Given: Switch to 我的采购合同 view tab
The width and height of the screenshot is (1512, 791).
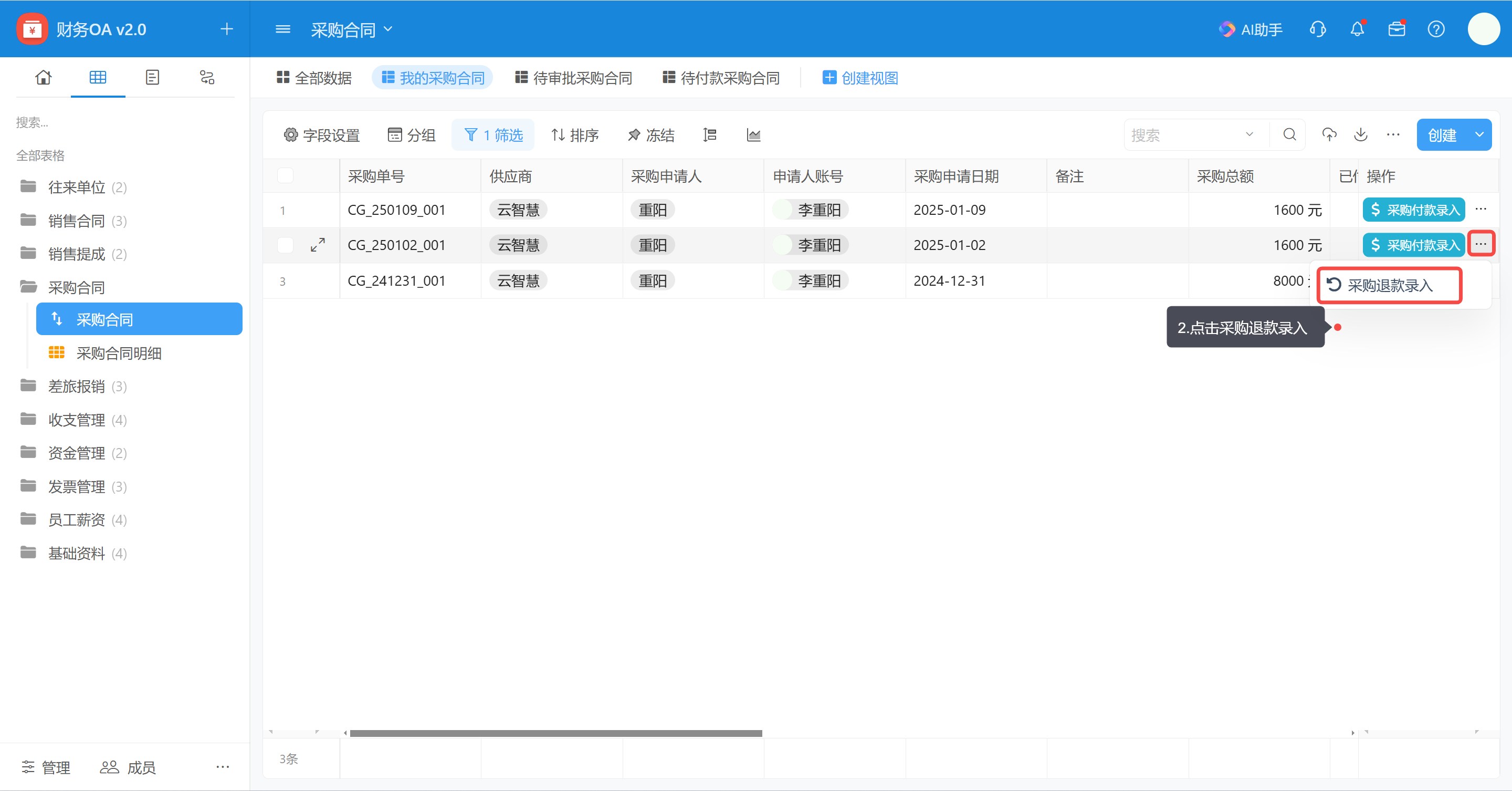Looking at the screenshot, I should [x=433, y=78].
